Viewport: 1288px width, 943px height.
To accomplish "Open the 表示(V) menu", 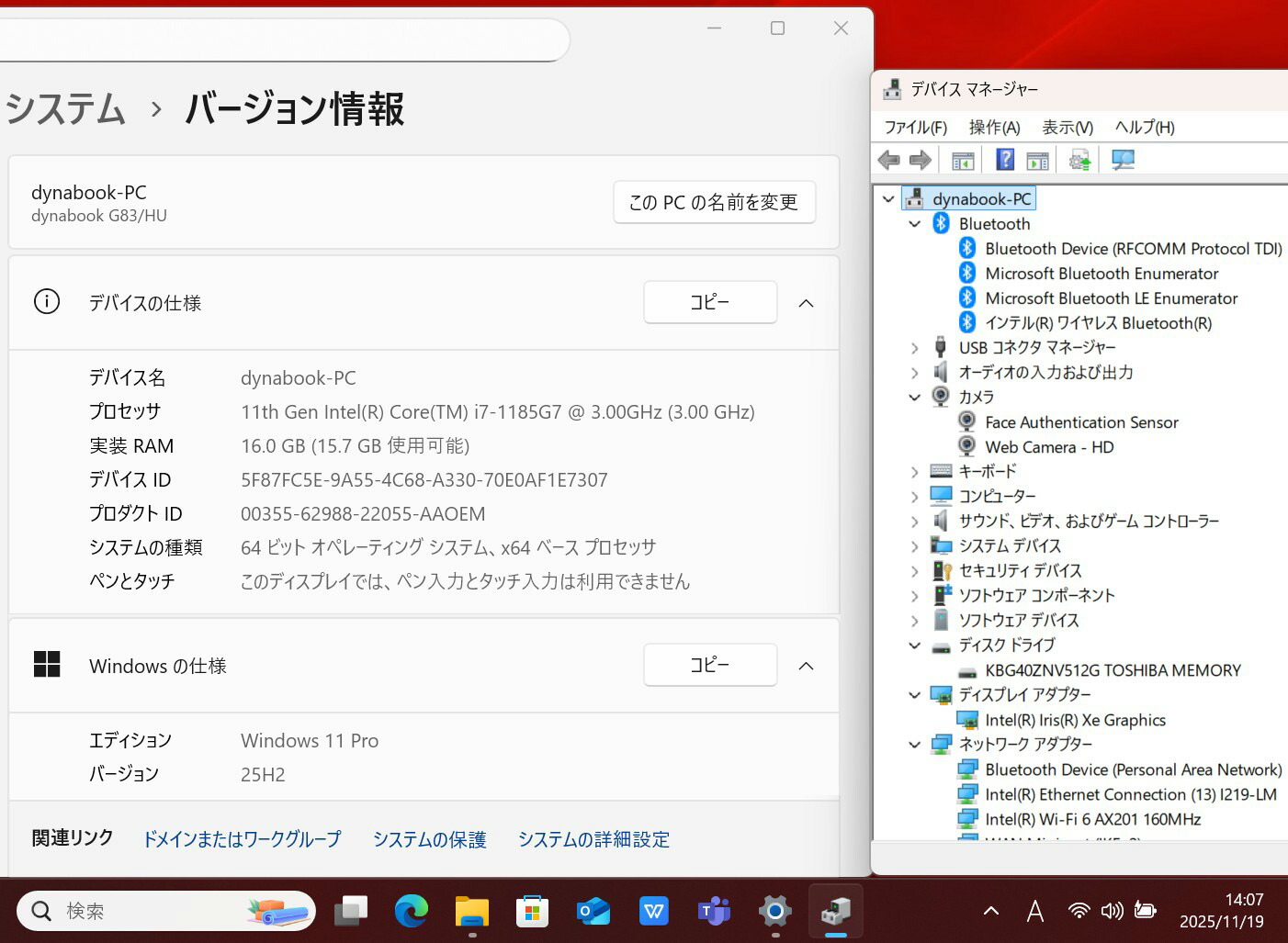I will coord(1067,127).
